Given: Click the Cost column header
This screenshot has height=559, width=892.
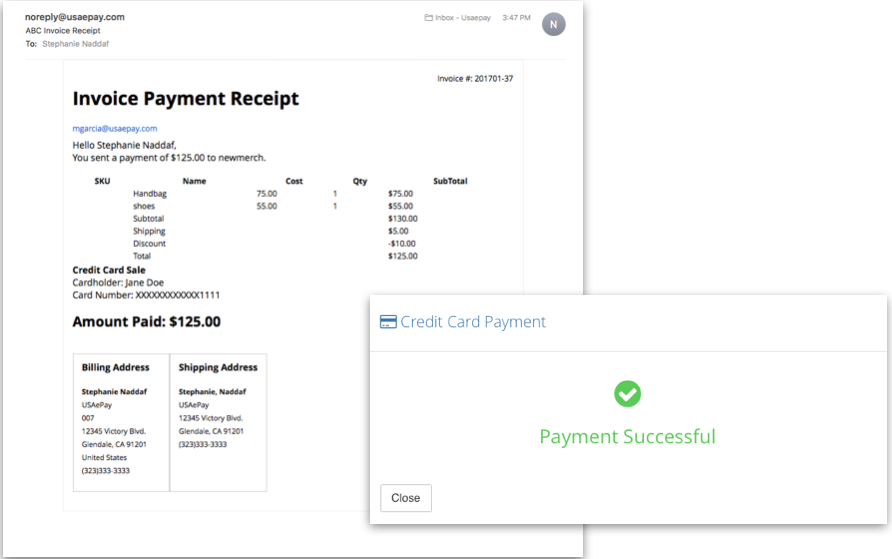Looking at the screenshot, I should pos(294,181).
